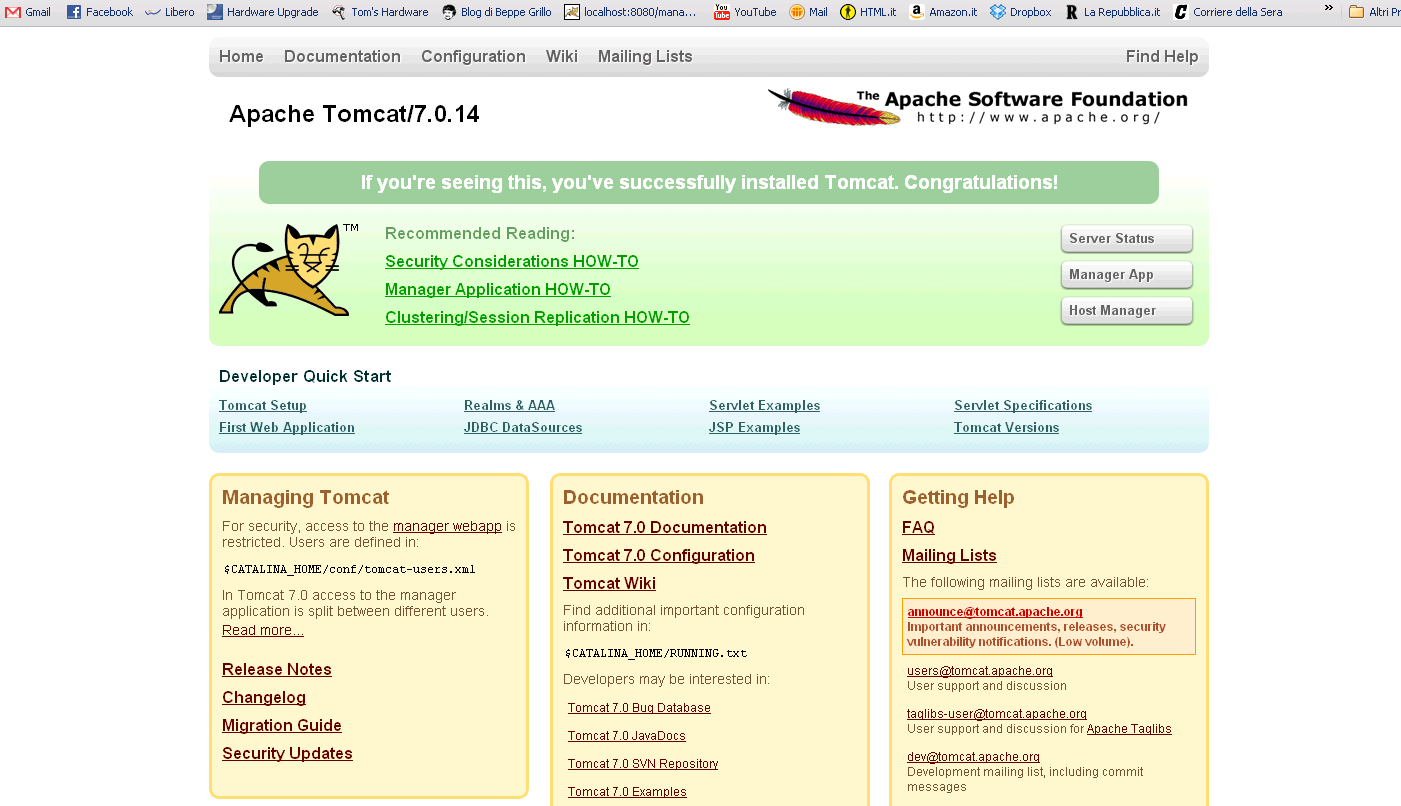Open the Facebook bookmark

[x=100, y=12]
